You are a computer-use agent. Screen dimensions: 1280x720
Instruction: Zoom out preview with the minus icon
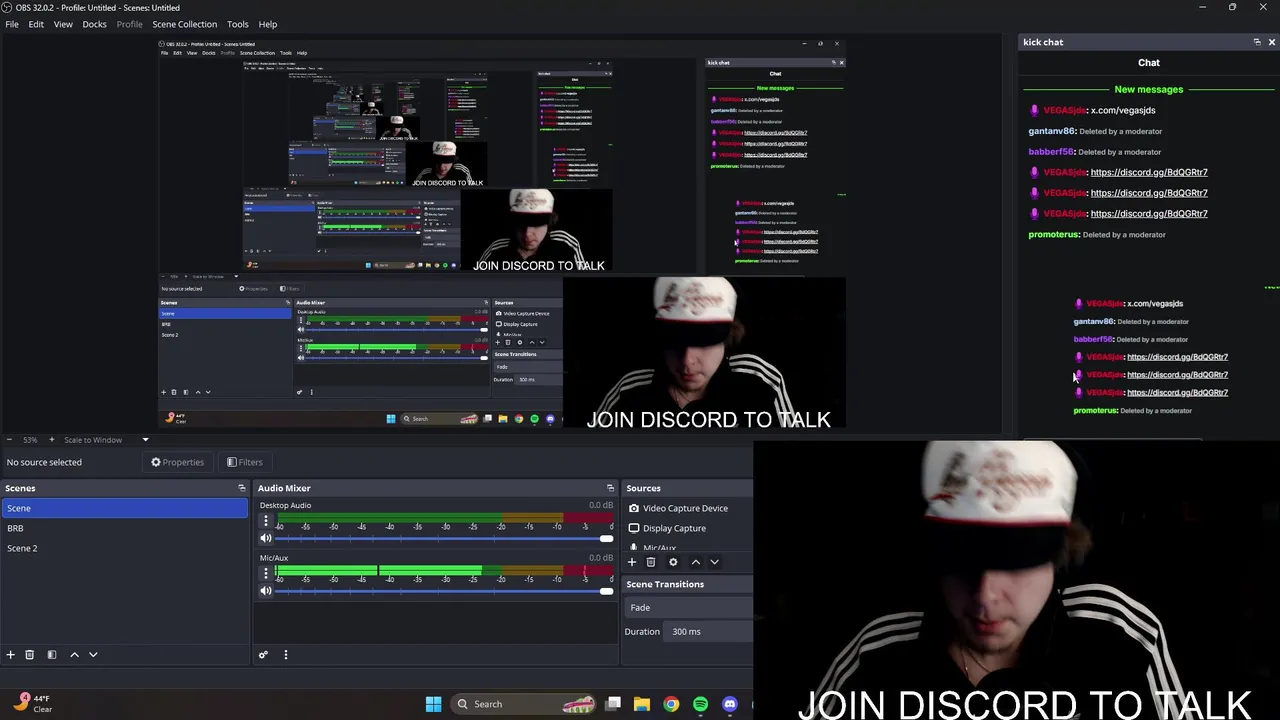[8, 440]
